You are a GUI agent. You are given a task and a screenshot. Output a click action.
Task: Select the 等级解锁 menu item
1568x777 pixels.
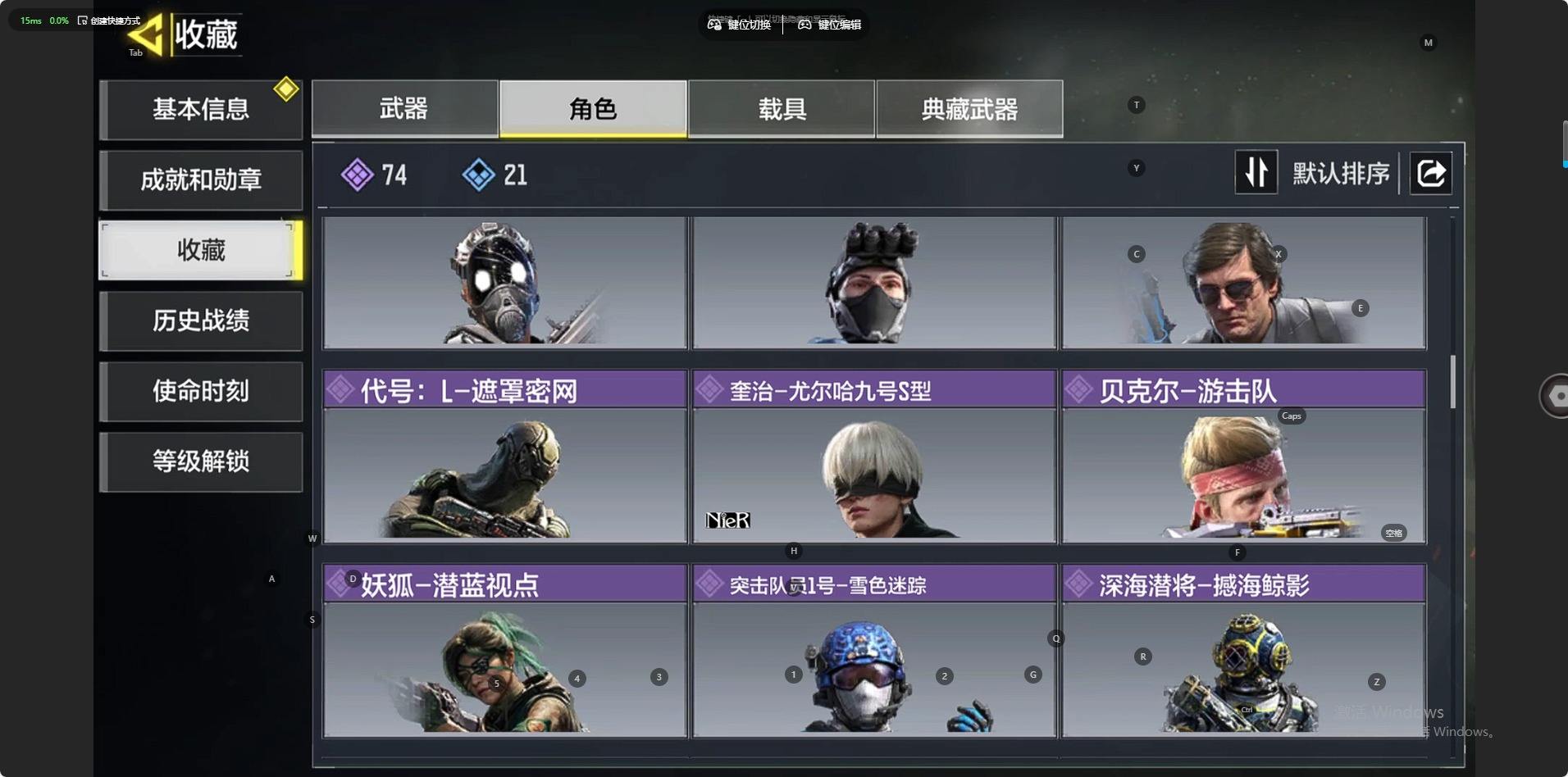coord(201,461)
